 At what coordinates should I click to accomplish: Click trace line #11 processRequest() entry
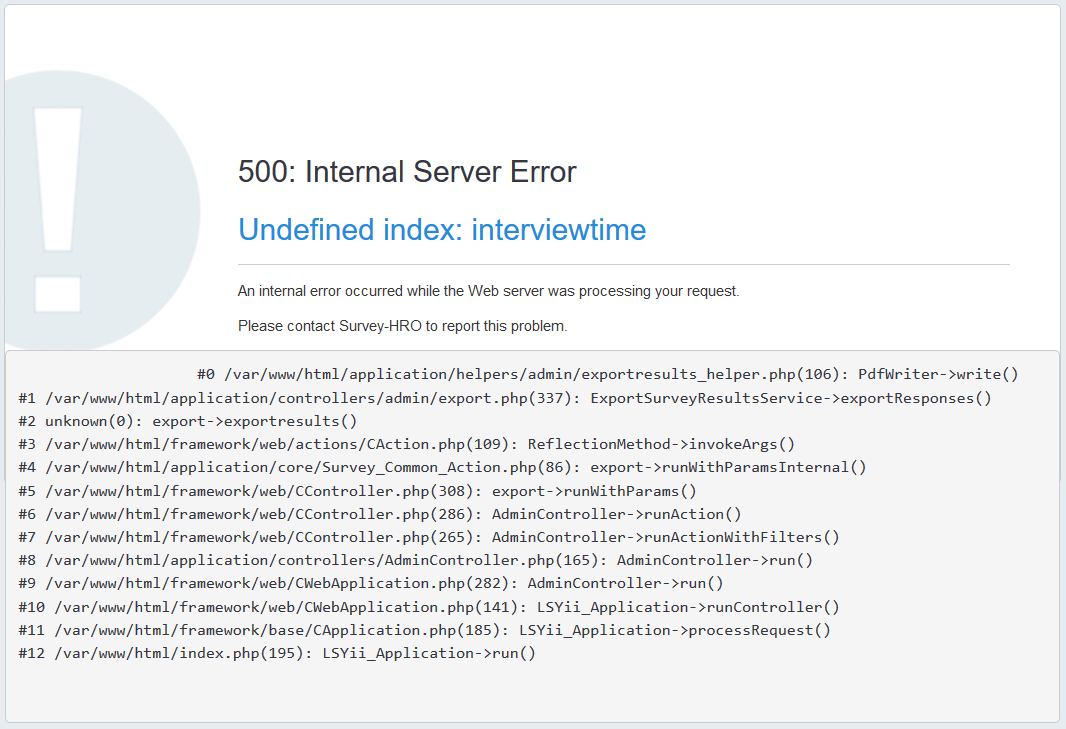coord(424,630)
